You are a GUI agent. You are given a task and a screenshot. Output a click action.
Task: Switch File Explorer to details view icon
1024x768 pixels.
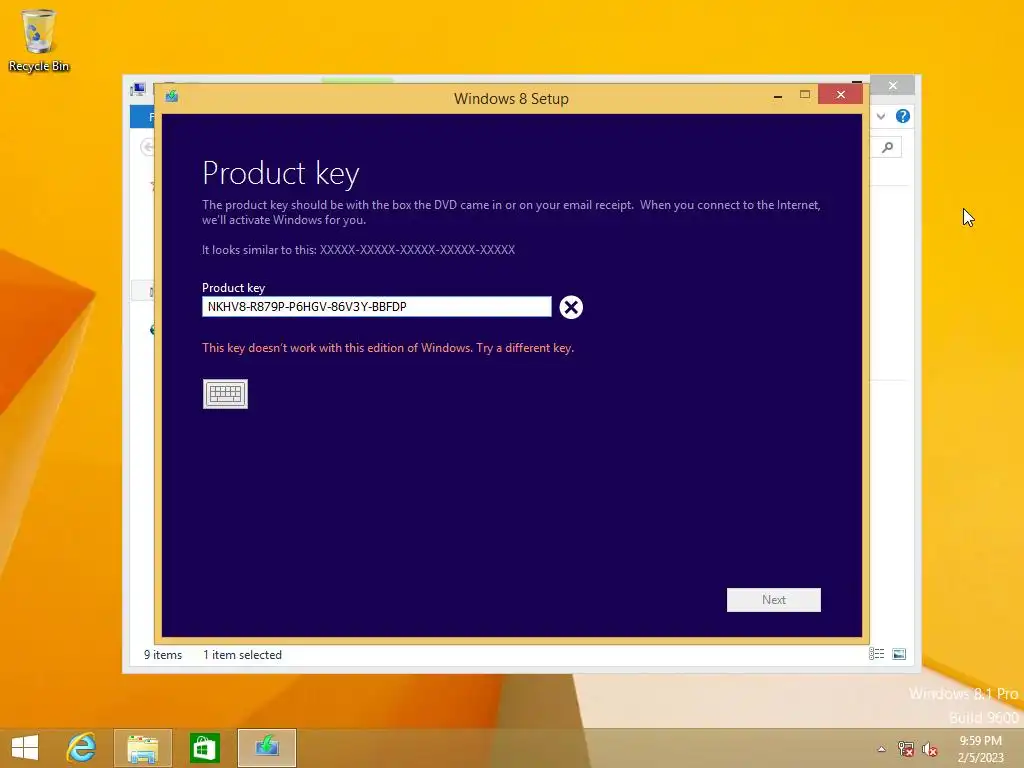(x=876, y=654)
